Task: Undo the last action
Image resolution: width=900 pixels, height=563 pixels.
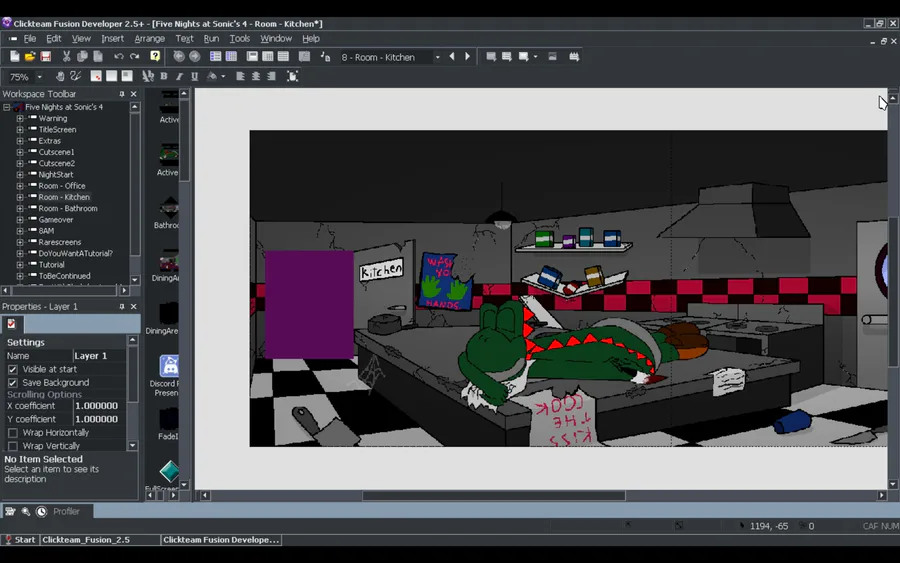Action: [119, 56]
